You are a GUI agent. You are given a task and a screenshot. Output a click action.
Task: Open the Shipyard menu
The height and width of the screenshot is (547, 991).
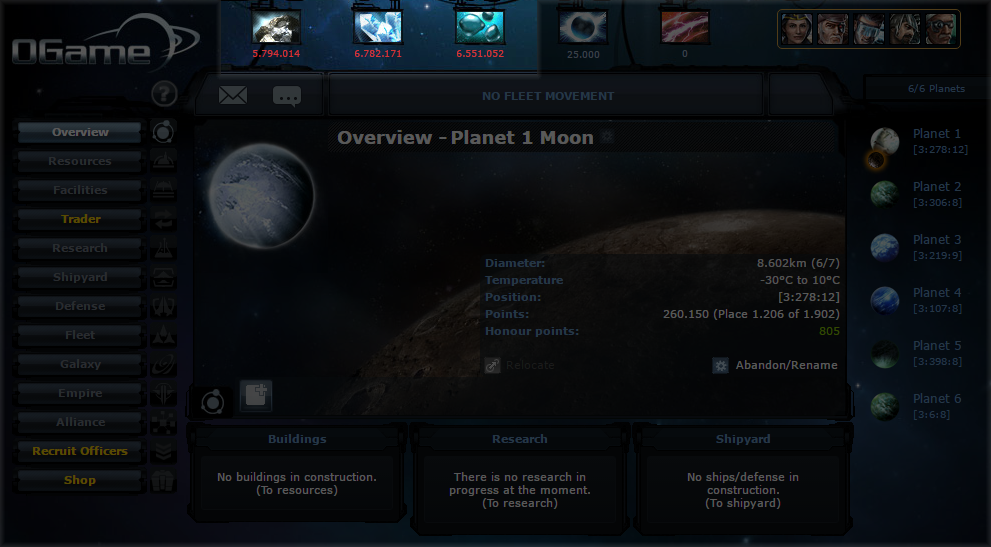click(x=80, y=277)
